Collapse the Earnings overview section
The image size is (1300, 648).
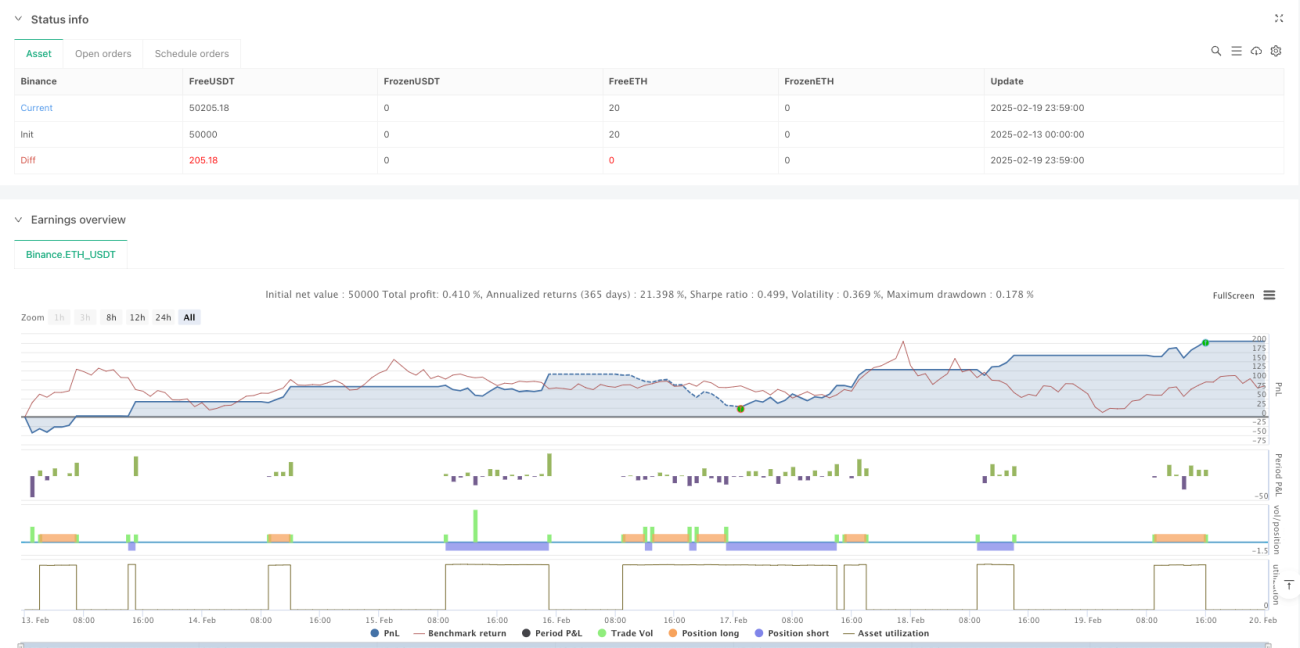tap(17, 220)
